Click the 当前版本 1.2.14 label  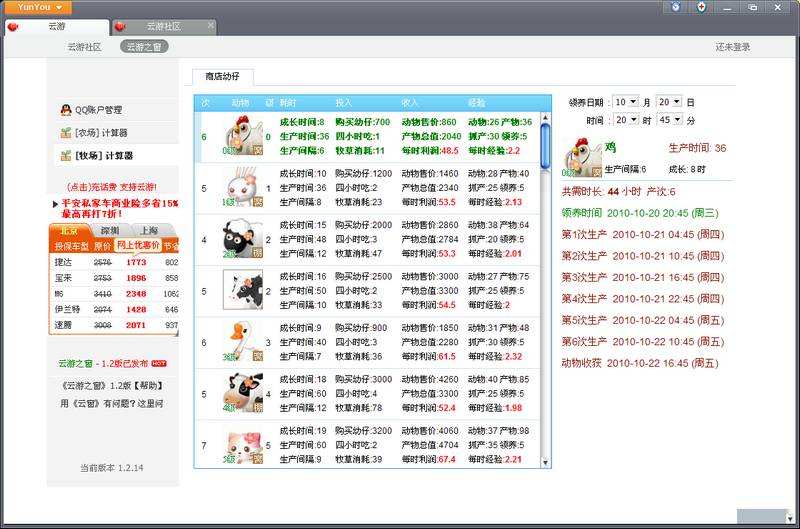pyautogui.click(x=112, y=468)
